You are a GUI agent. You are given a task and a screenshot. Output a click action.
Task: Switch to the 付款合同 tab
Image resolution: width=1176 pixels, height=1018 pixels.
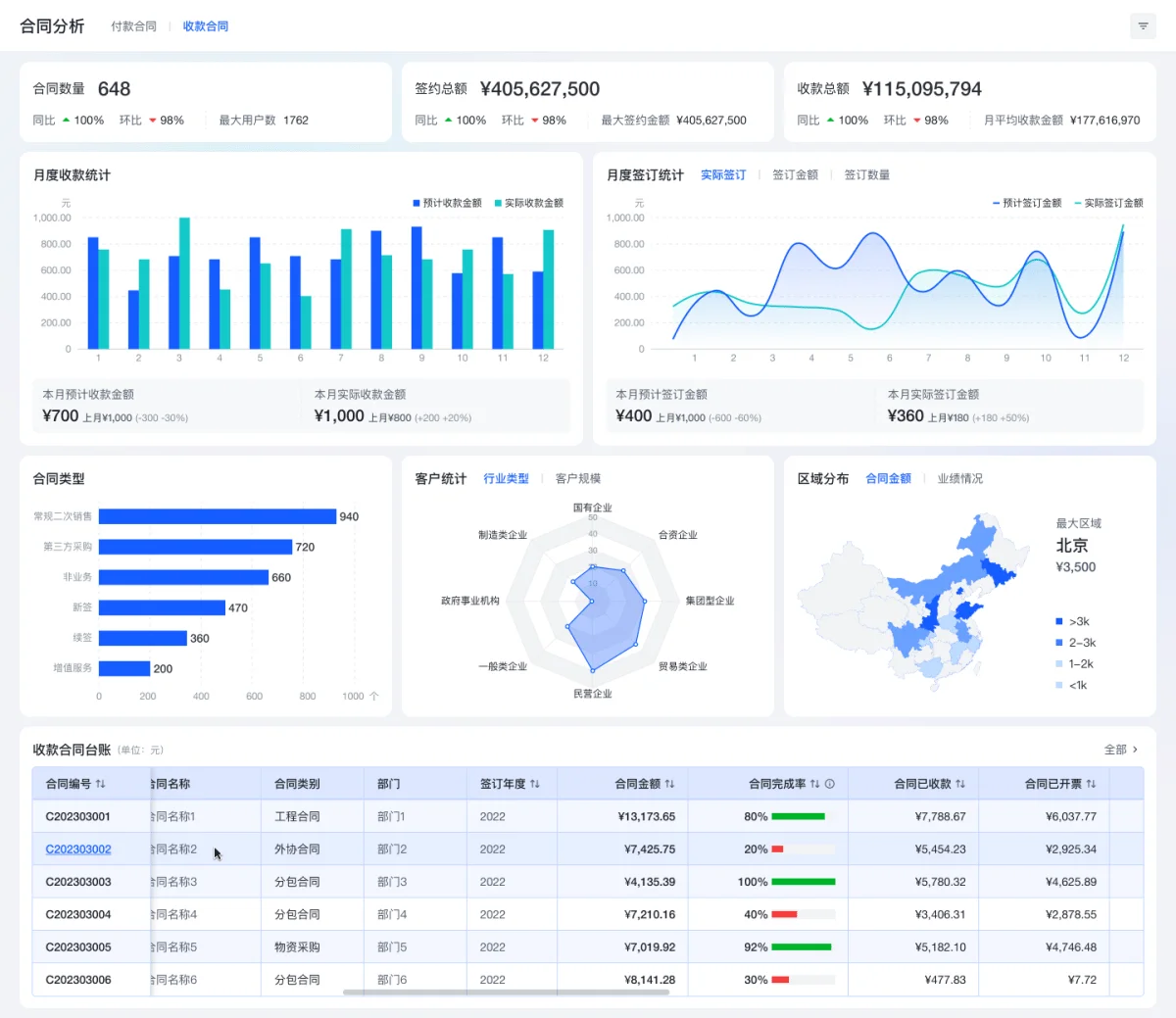pos(133,26)
